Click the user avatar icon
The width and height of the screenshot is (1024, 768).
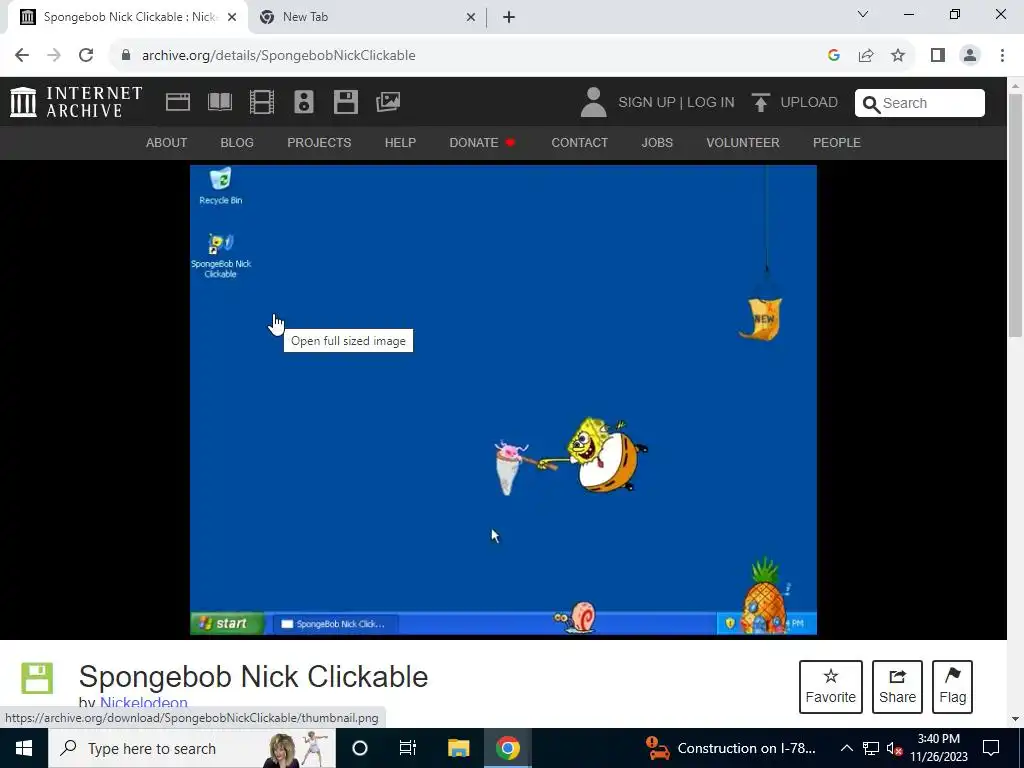coord(593,103)
